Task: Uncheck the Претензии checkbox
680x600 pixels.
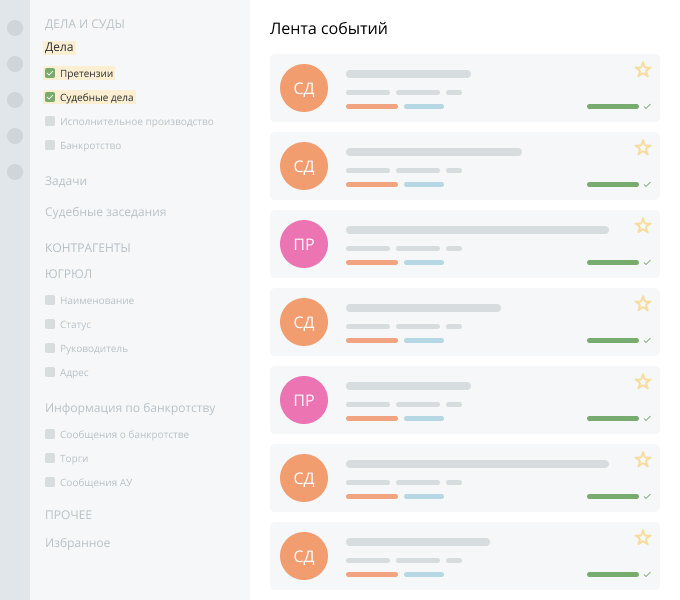Action: (x=50, y=73)
